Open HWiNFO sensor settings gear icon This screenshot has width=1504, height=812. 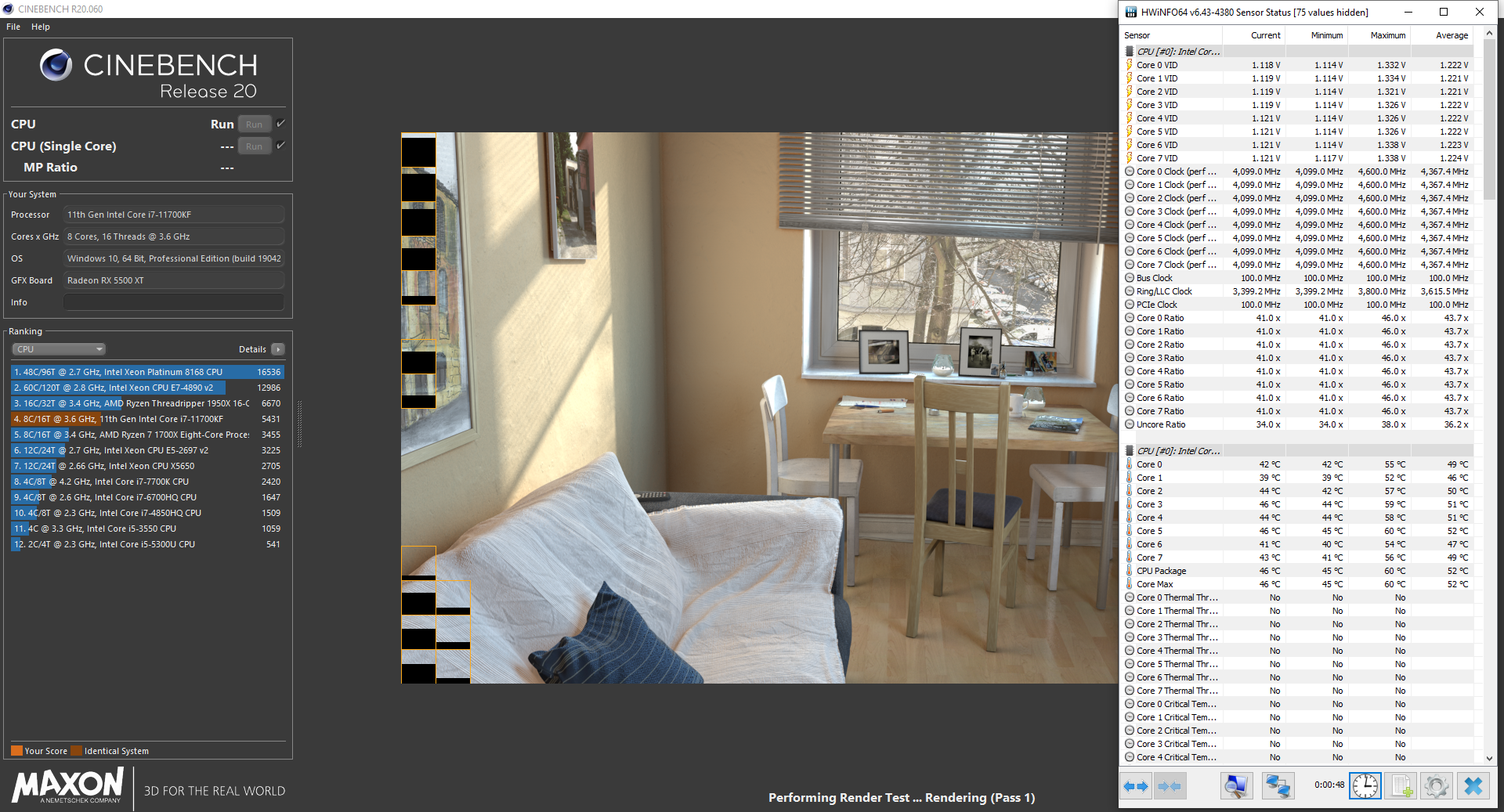click(x=1437, y=785)
